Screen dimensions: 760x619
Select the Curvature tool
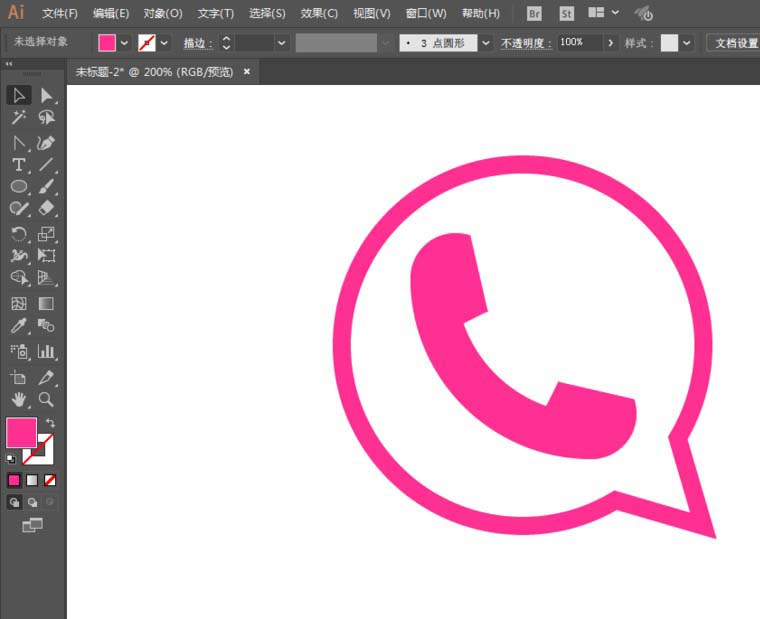(x=46, y=143)
